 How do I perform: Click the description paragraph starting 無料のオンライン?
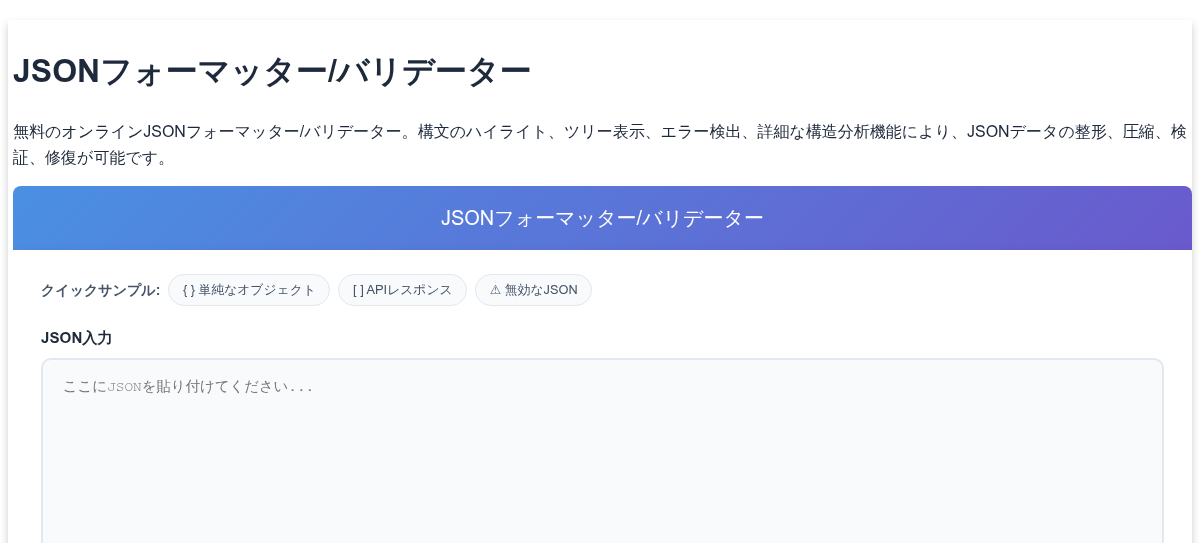[x=600, y=144]
